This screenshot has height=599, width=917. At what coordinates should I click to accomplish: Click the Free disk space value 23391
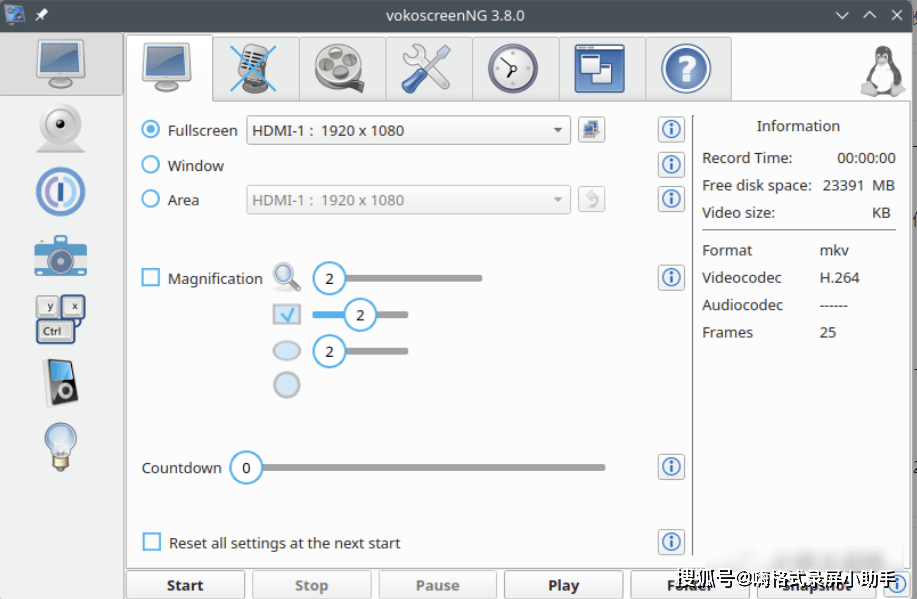(x=843, y=185)
